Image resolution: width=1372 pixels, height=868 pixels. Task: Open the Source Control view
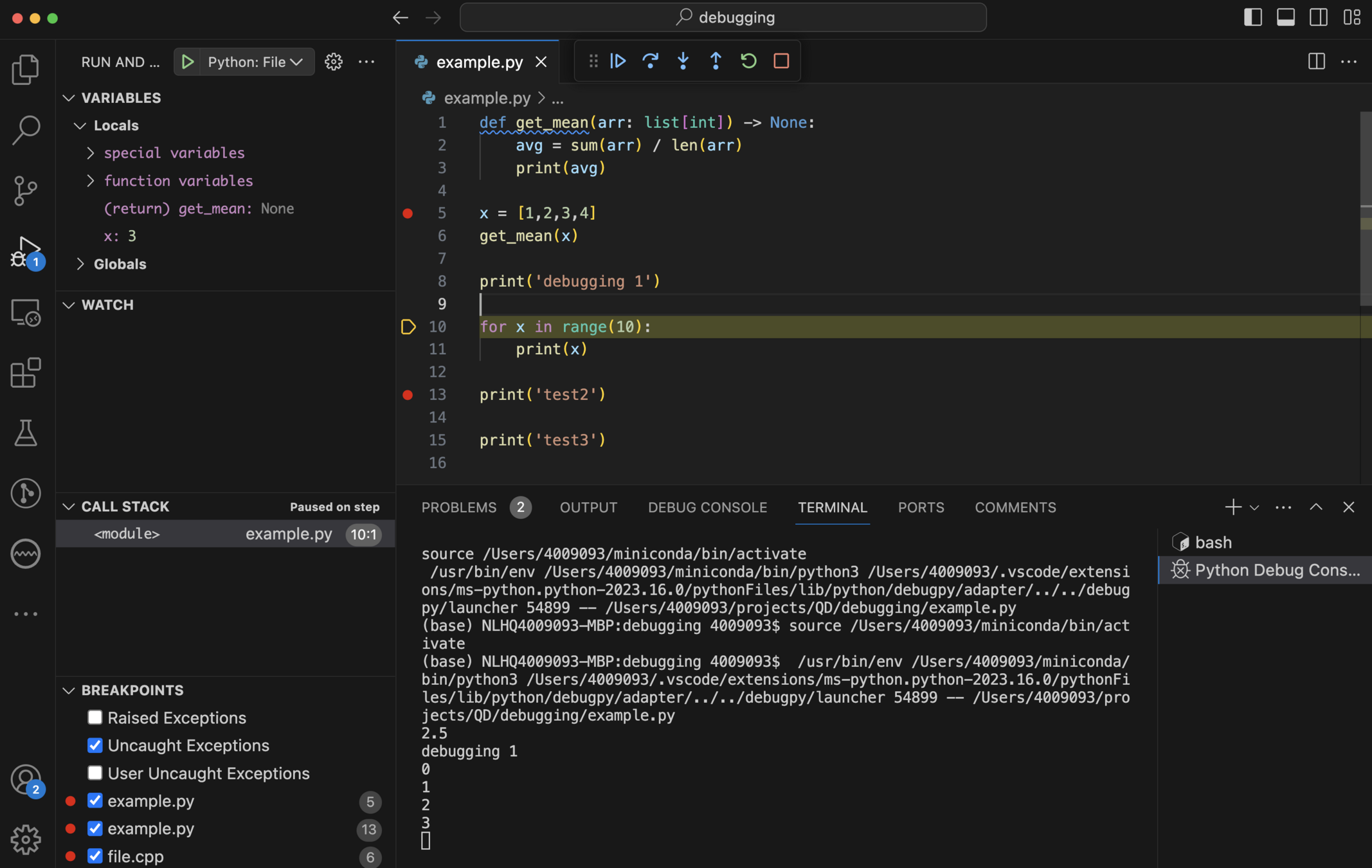pyautogui.click(x=26, y=191)
